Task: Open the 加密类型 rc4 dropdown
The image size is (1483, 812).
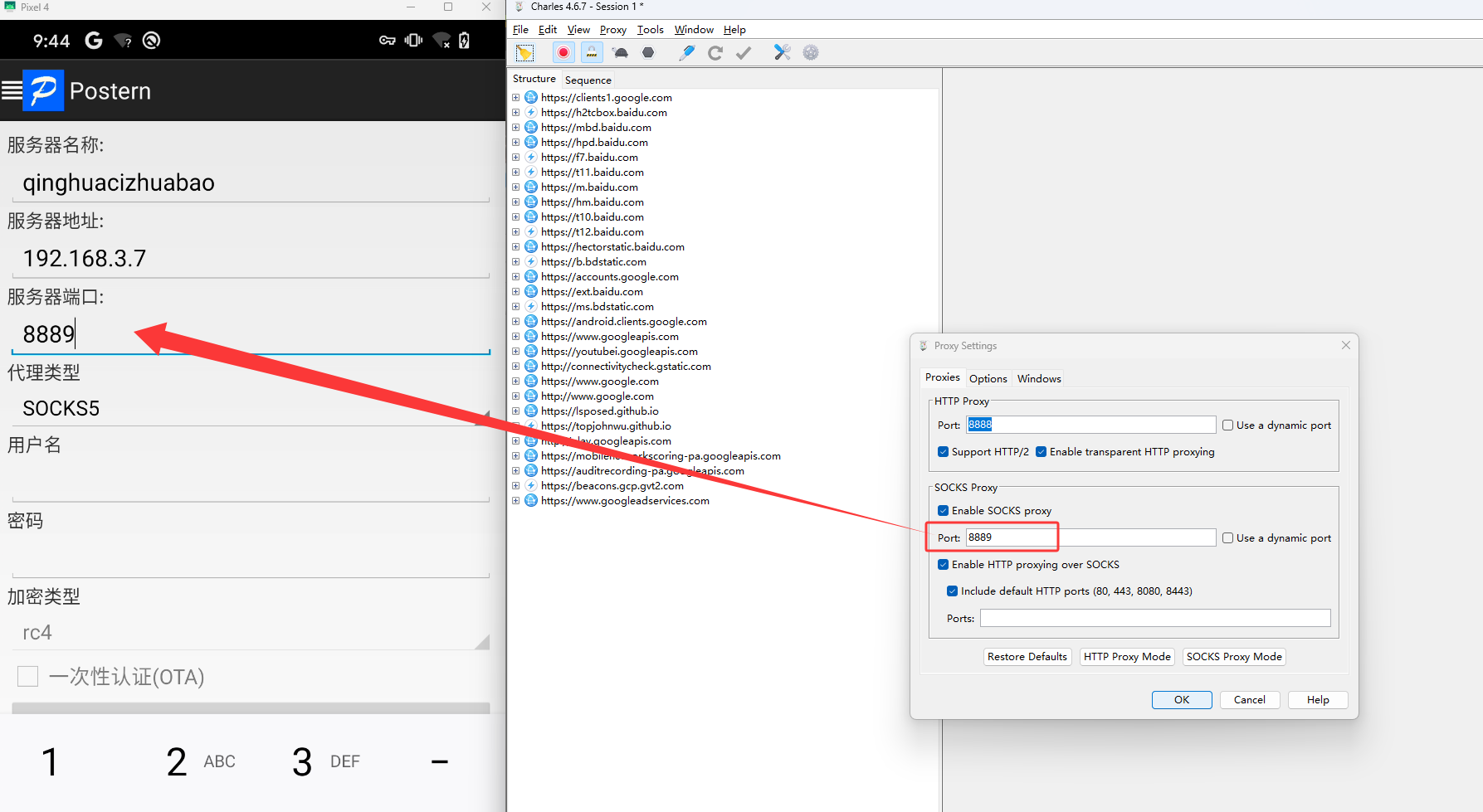Action: pos(251,633)
